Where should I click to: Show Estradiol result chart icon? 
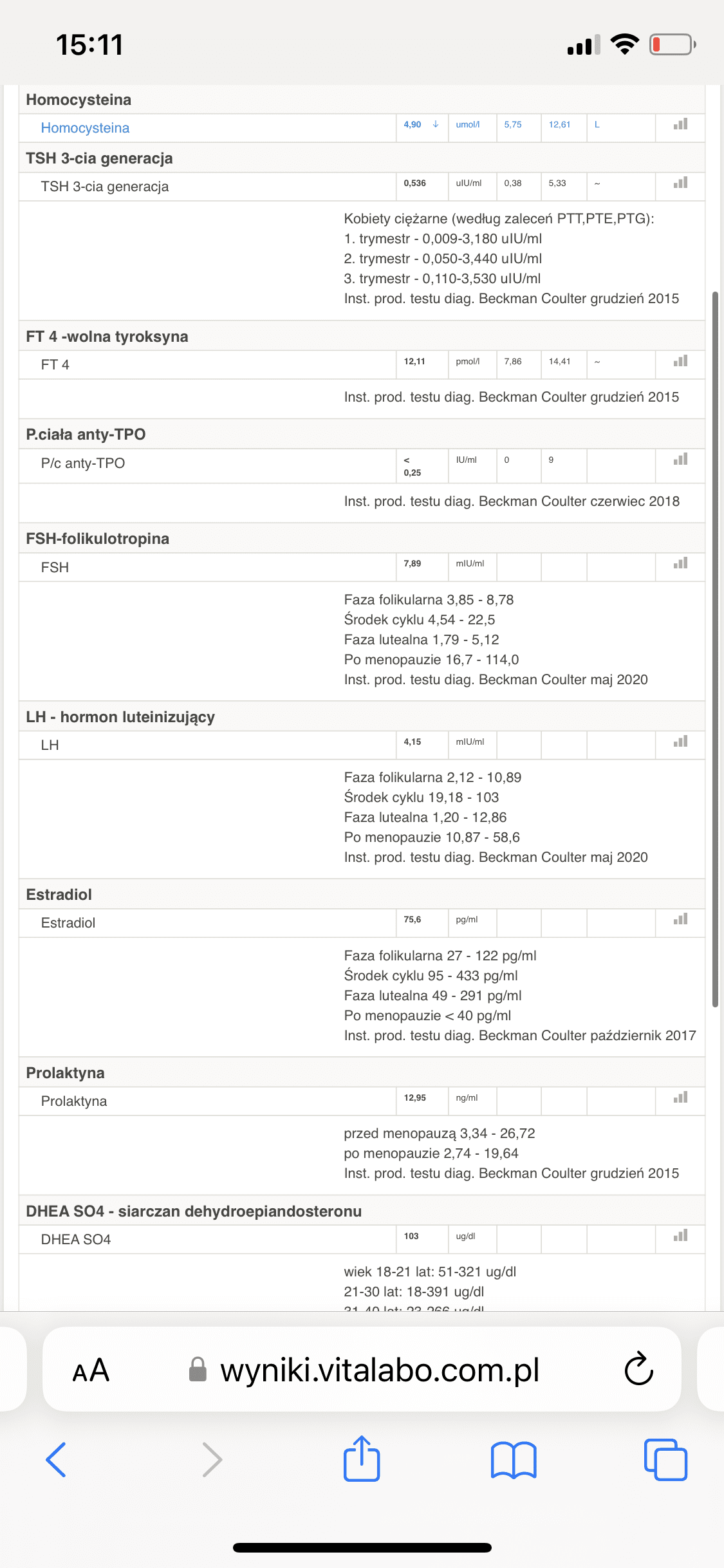tap(680, 919)
